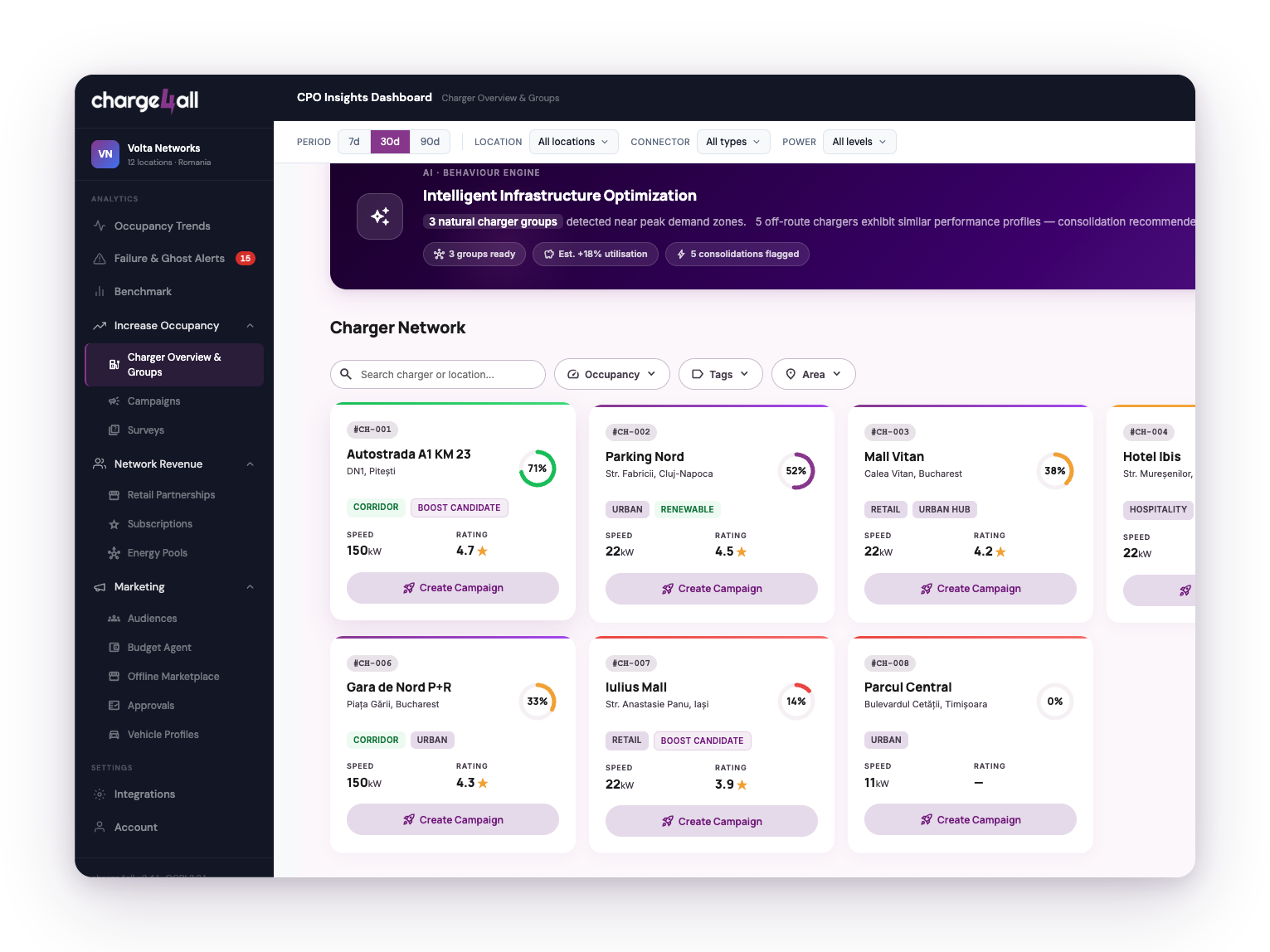1270x952 pixels.
Task: Select the 90d period option
Action: 430,142
